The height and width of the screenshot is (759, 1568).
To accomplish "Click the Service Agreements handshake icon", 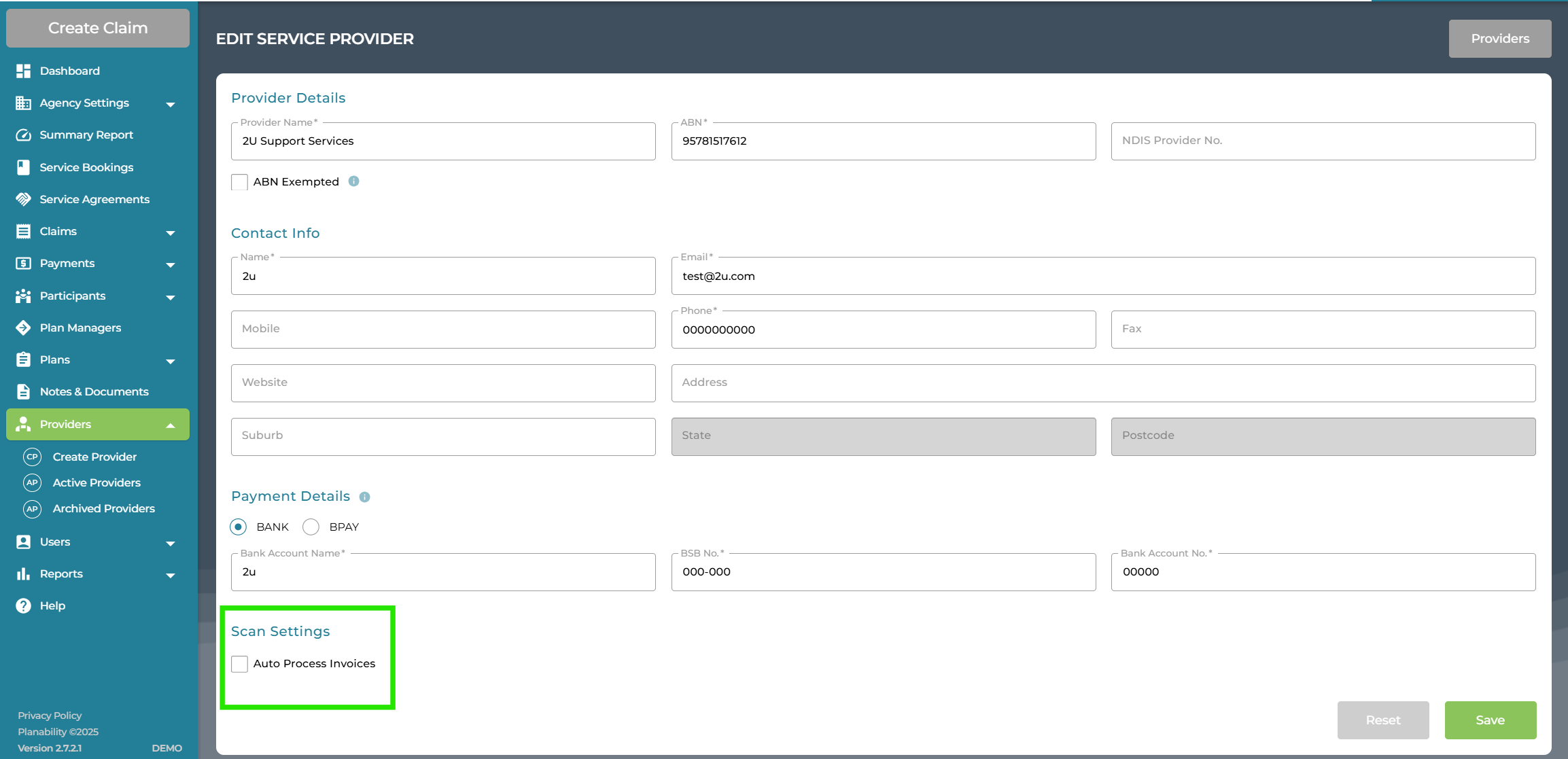I will tap(23, 199).
